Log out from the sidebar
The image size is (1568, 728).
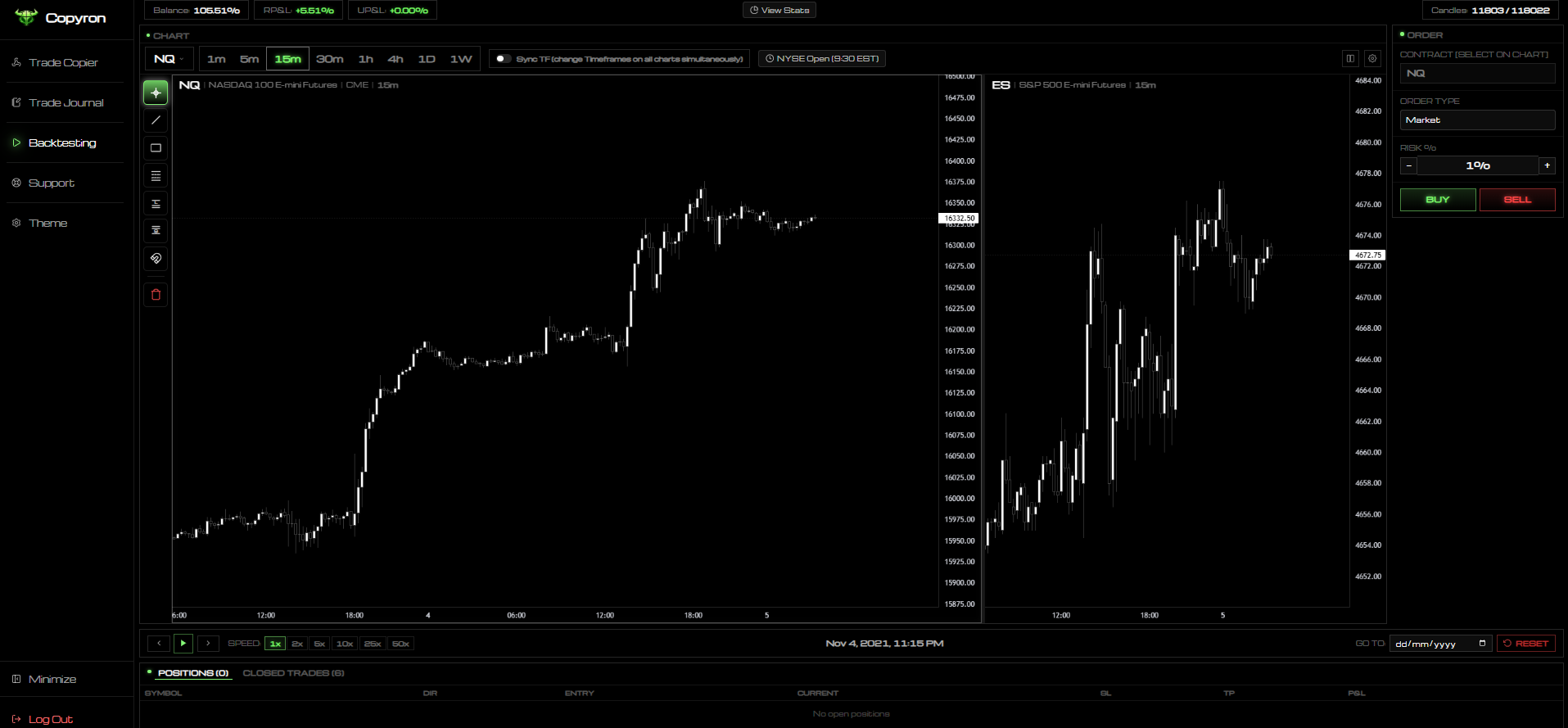click(50, 719)
